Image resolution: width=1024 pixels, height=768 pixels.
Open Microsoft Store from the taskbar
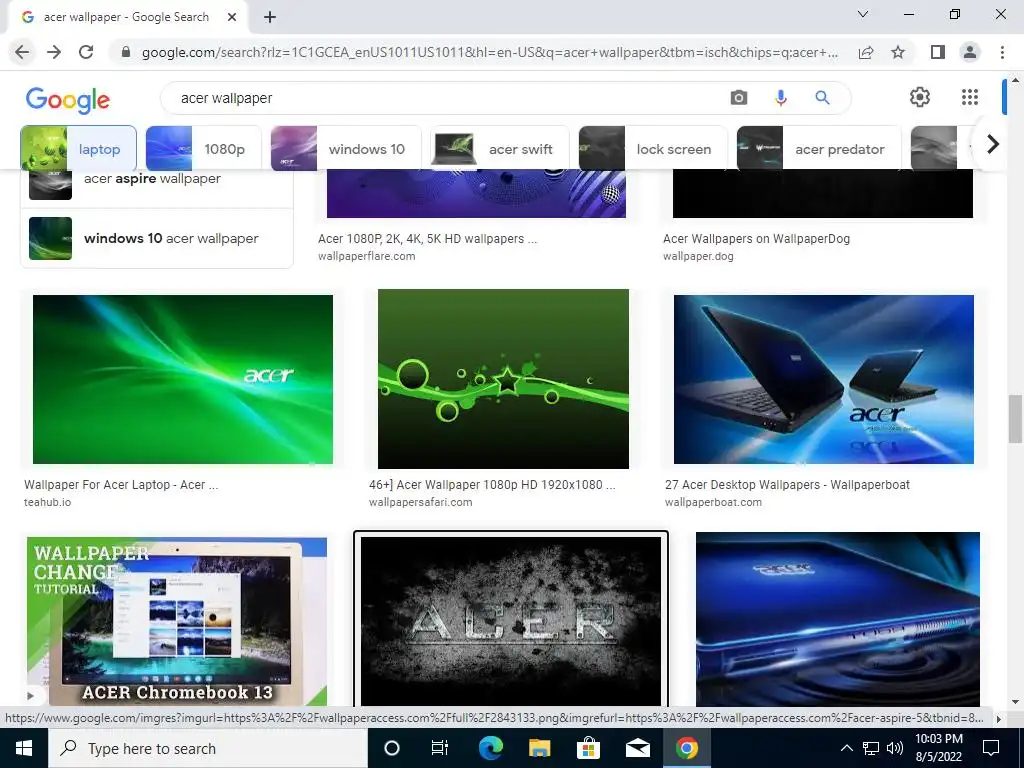pyautogui.click(x=588, y=748)
